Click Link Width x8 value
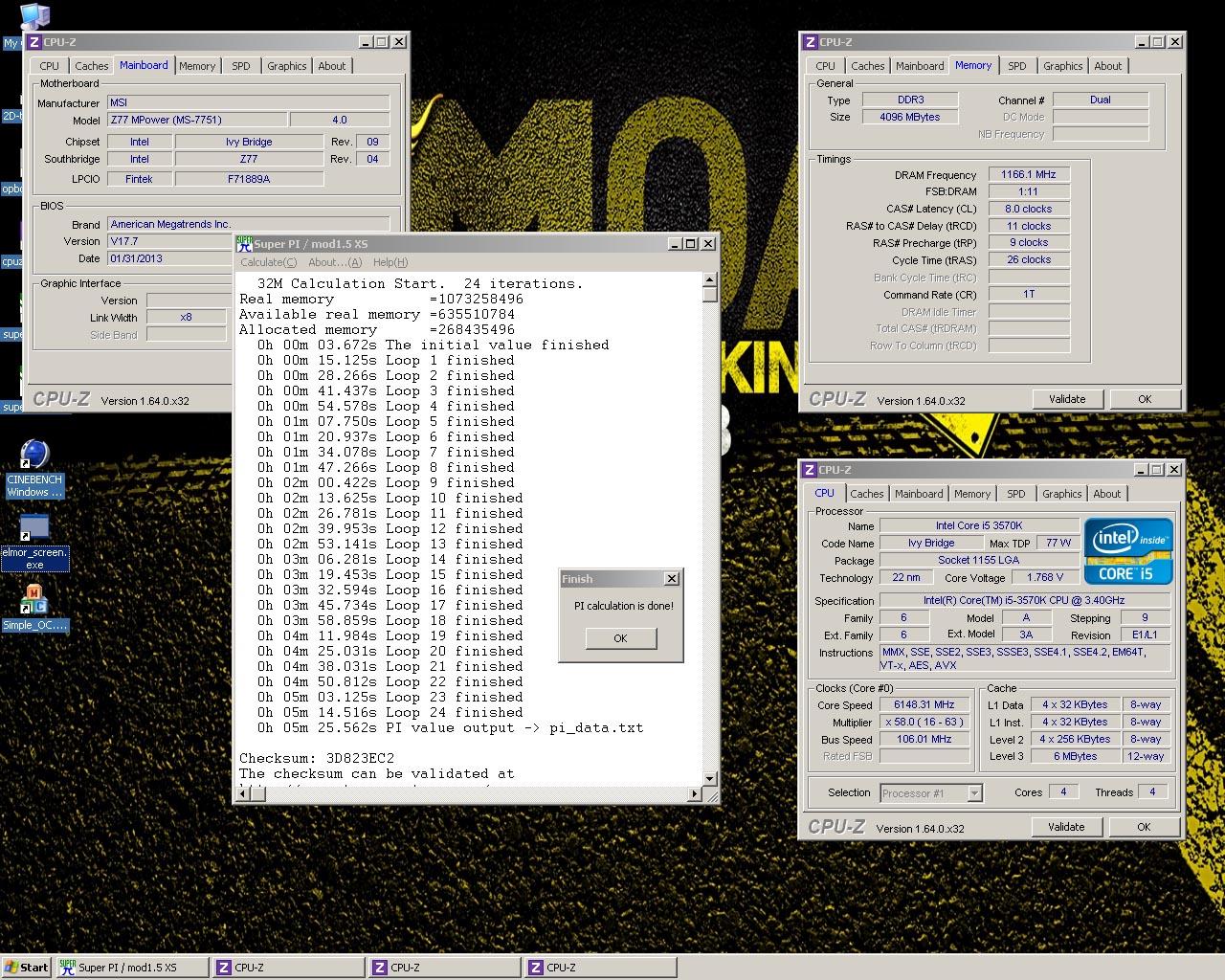The width and height of the screenshot is (1225, 980). 187,317
